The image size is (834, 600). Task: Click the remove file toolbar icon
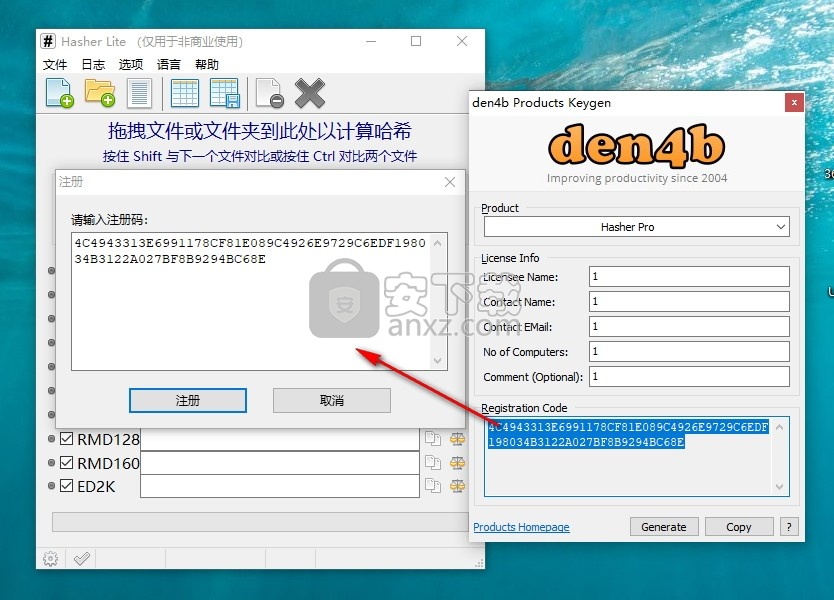270,93
